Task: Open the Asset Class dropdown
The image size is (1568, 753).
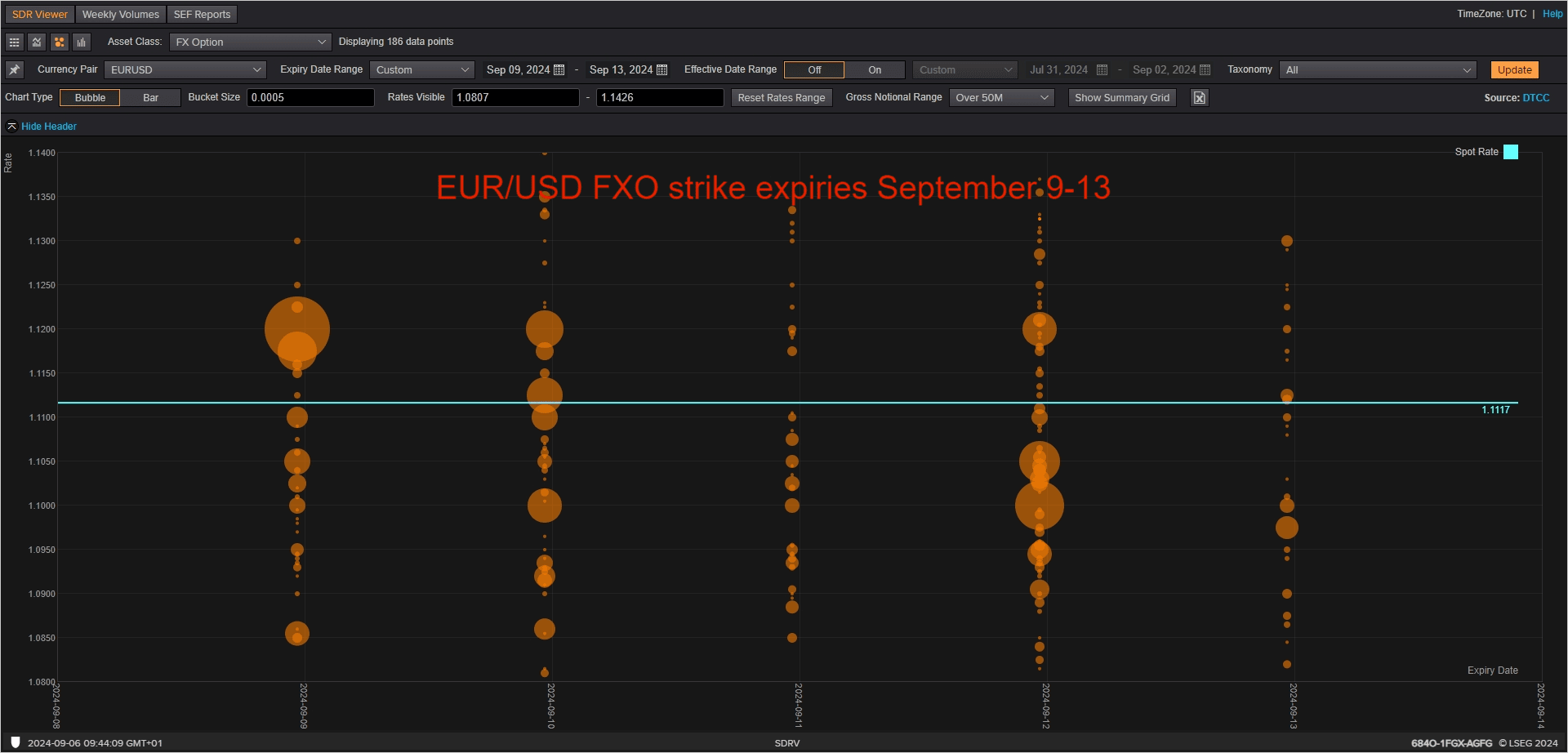Action: [x=250, y=42]
